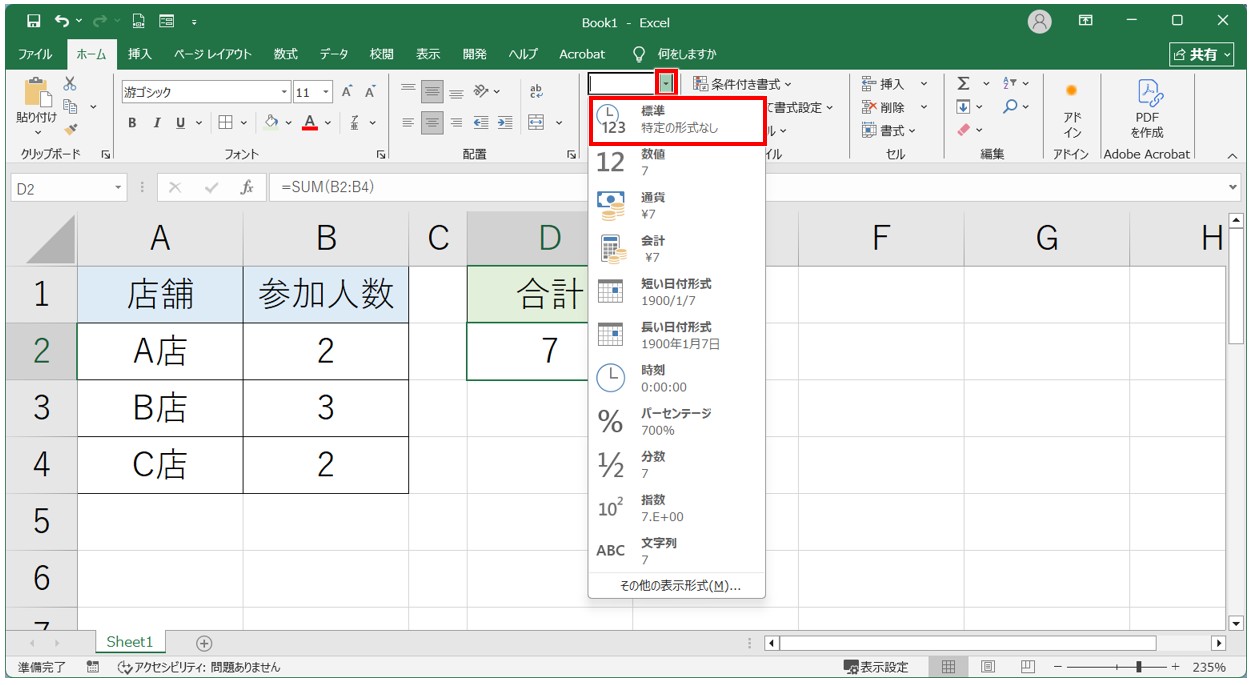1252x685 pixels.
Task: Expand the 条件付き書式 conditional formatting menu
Action: tap(741, 84)
